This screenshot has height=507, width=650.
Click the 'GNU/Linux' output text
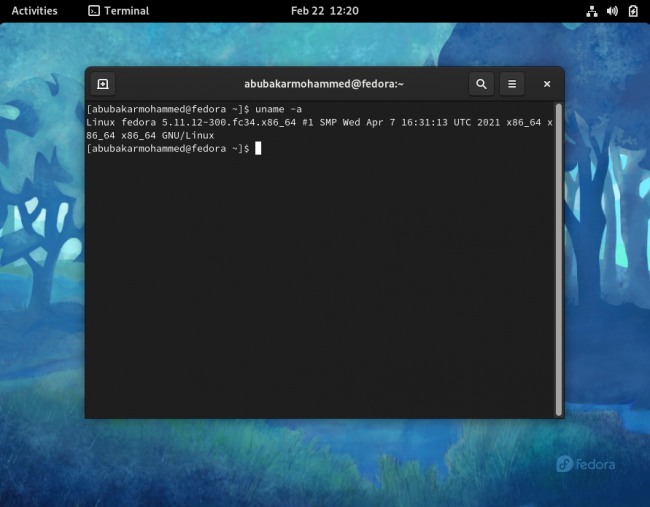click(x=188, y=136)
